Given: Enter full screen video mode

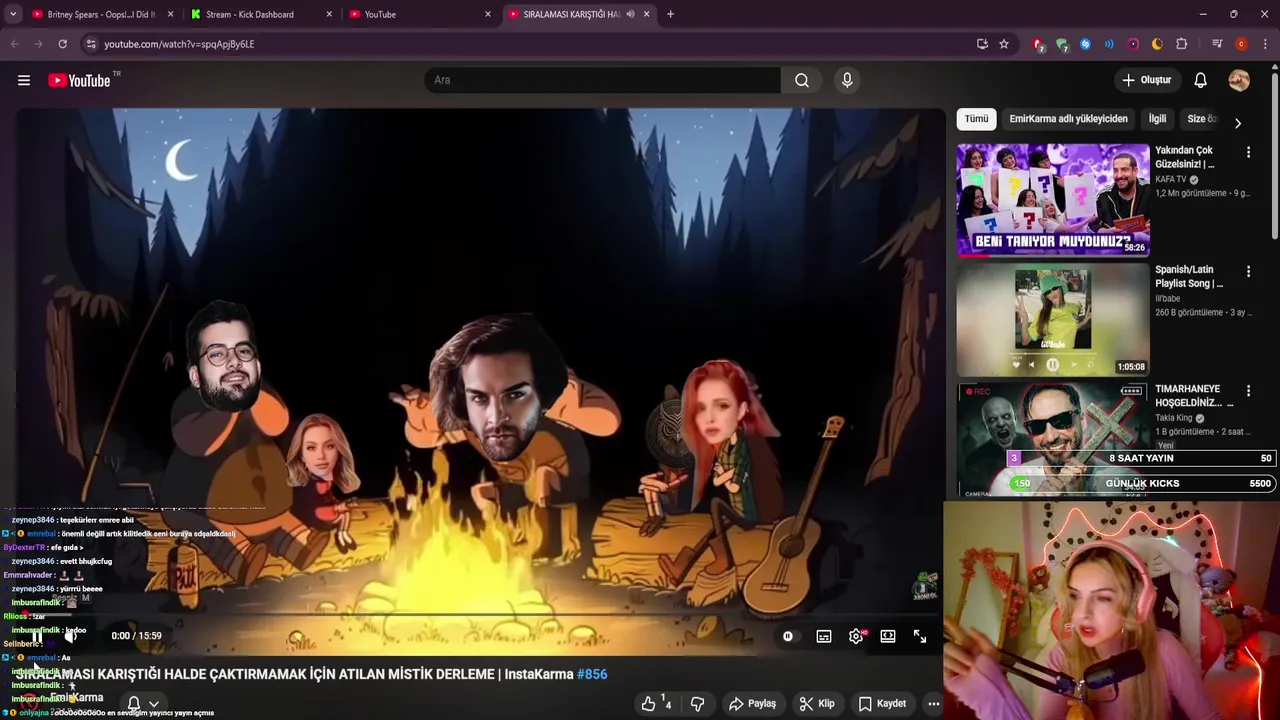Looking at the screenshot, I should (x=920, y=636).
